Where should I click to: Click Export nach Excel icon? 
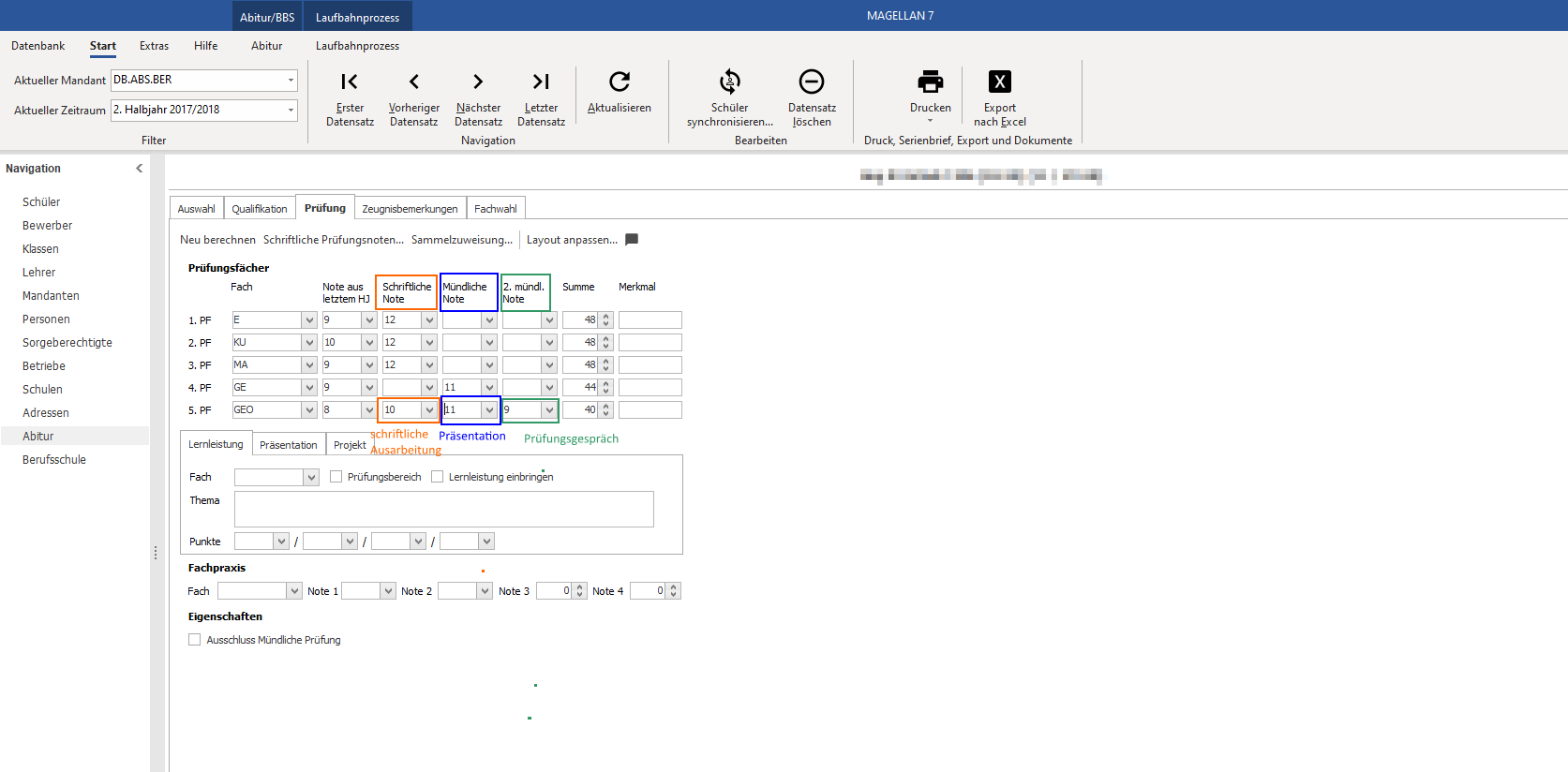(1000, 82)
